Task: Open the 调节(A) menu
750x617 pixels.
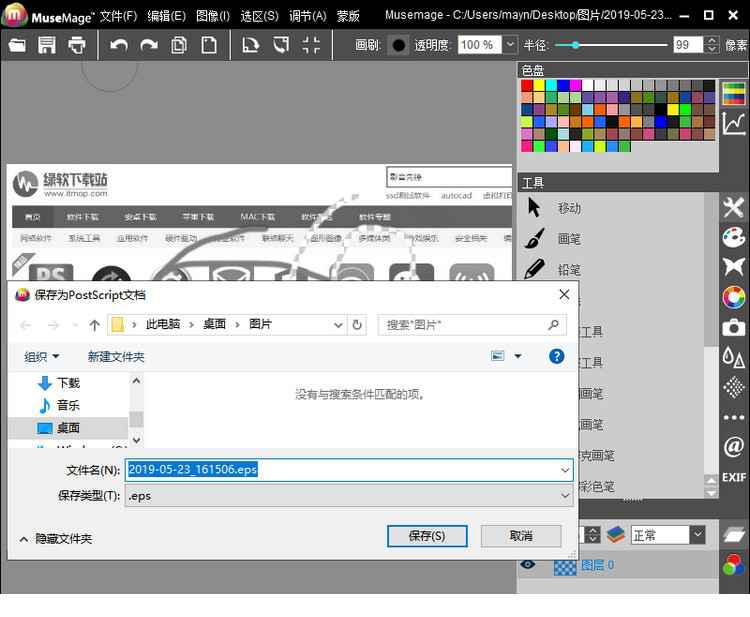Action: click(x=307, y=16)
